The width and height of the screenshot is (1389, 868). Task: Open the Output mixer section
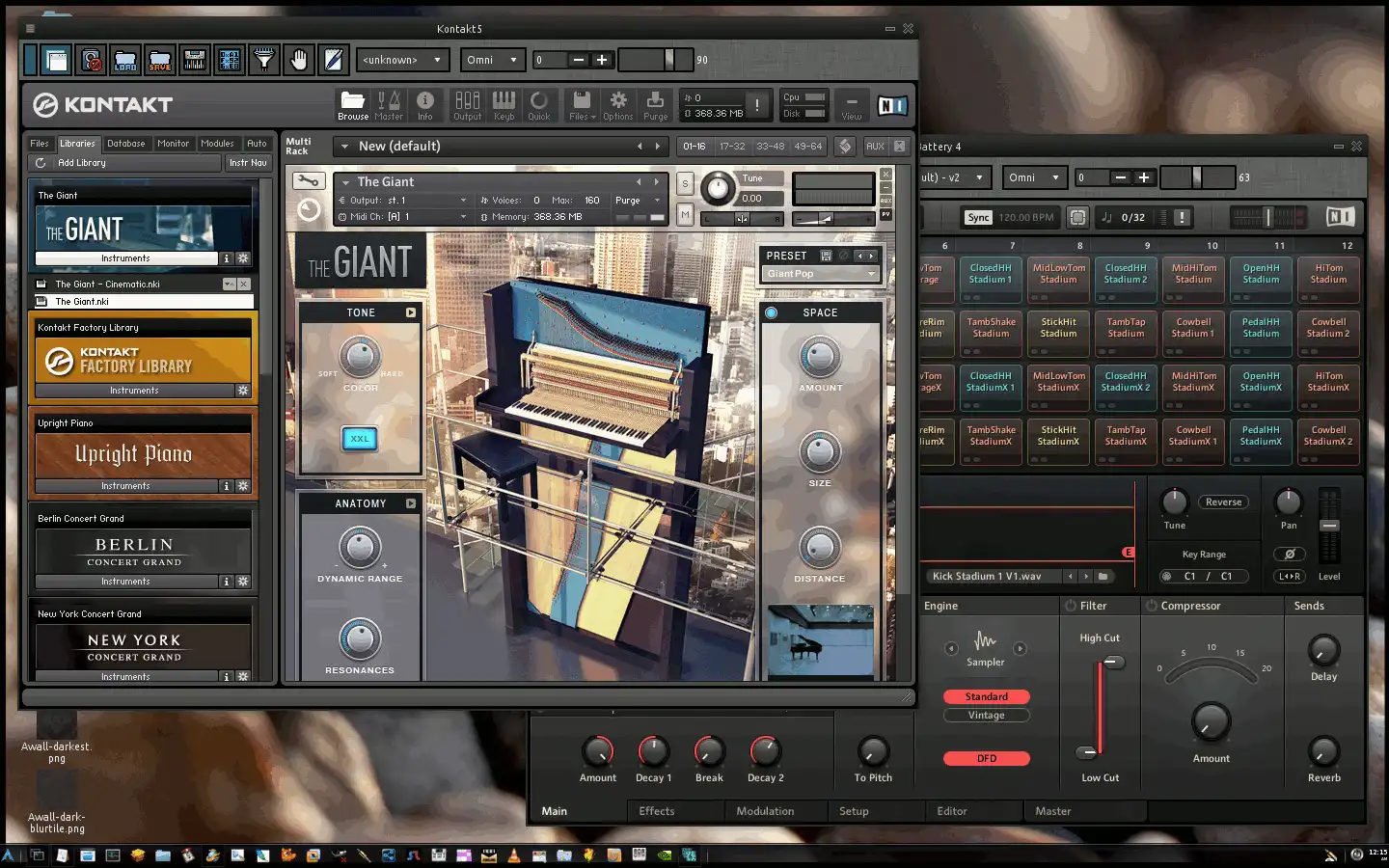coord(467,102)
